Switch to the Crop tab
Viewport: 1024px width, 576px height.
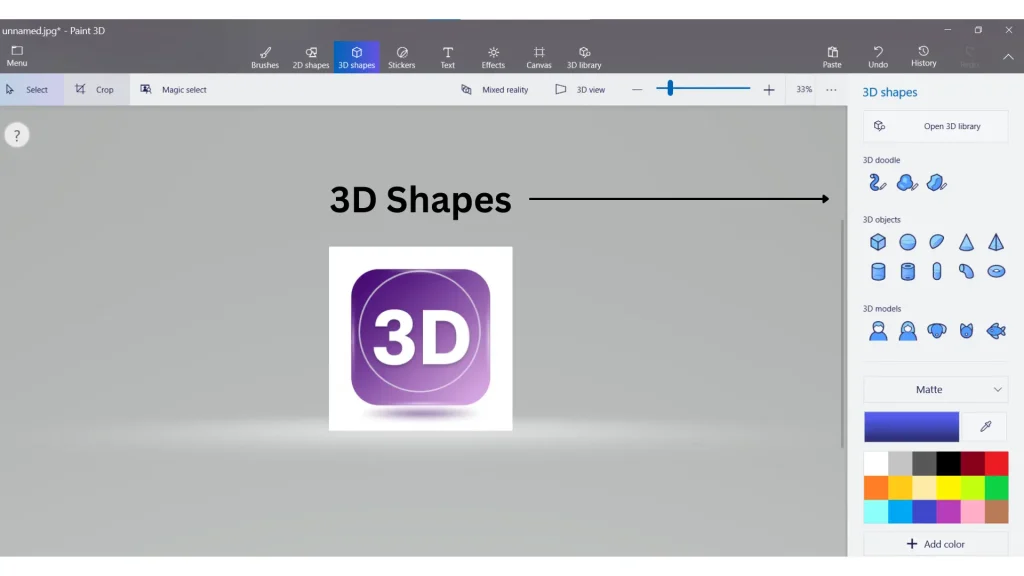tap(96, 89)
